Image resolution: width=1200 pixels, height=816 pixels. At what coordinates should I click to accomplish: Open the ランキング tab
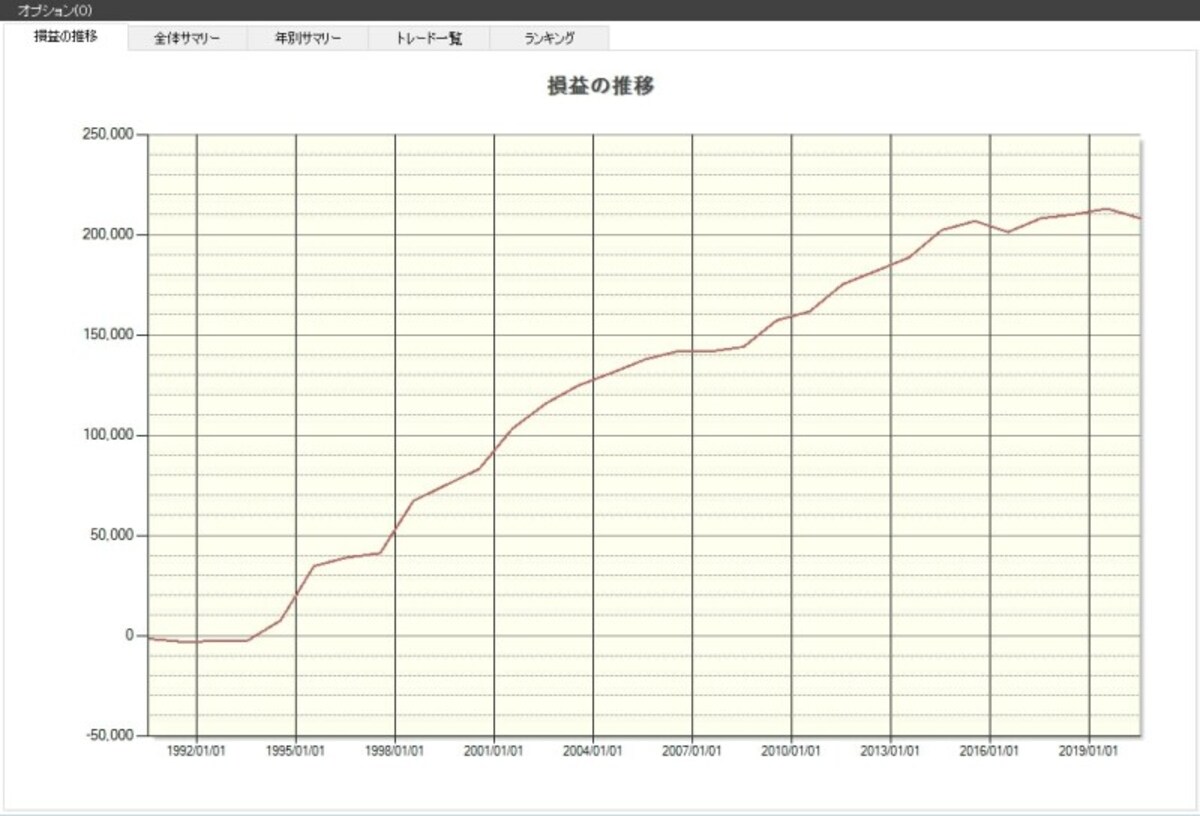pyautogui.click(x=549, y=39)
